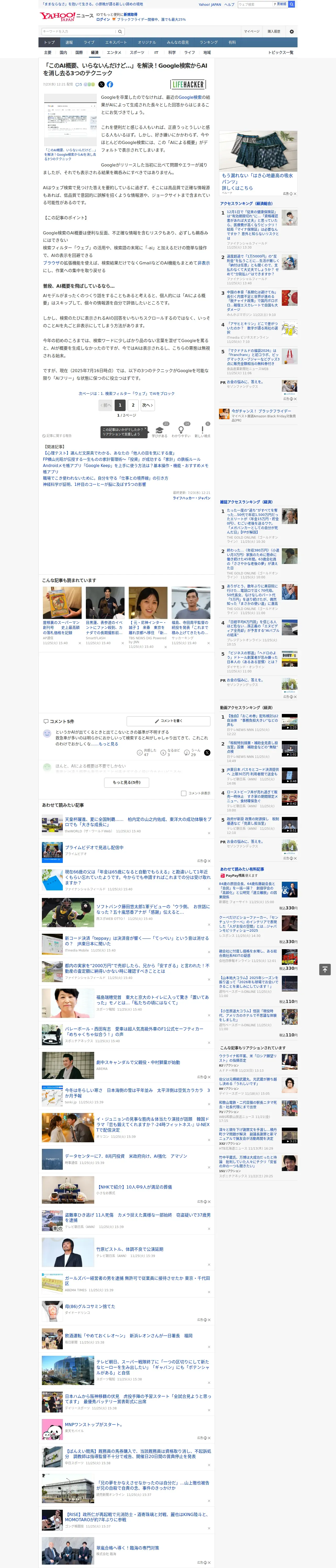The height and width of the screenshot is (1568, 336).
Task: Open the トップ main navigation tab
Action: pyautogui.click(x=49, y=43)
